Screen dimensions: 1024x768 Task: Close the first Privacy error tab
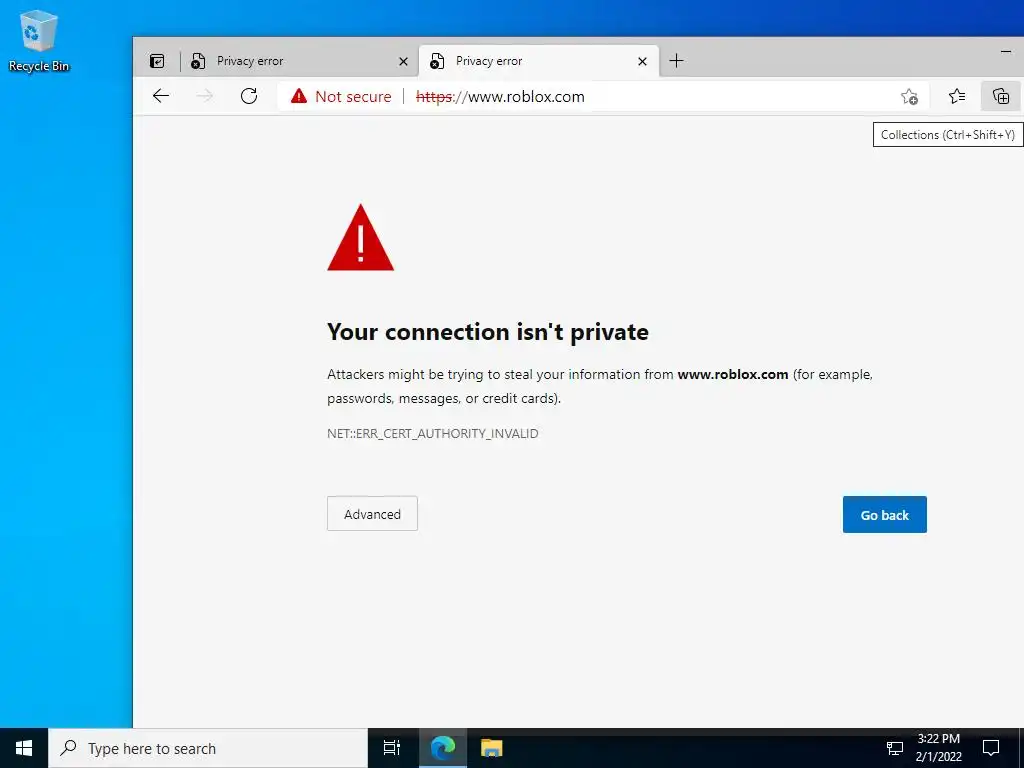403,61
